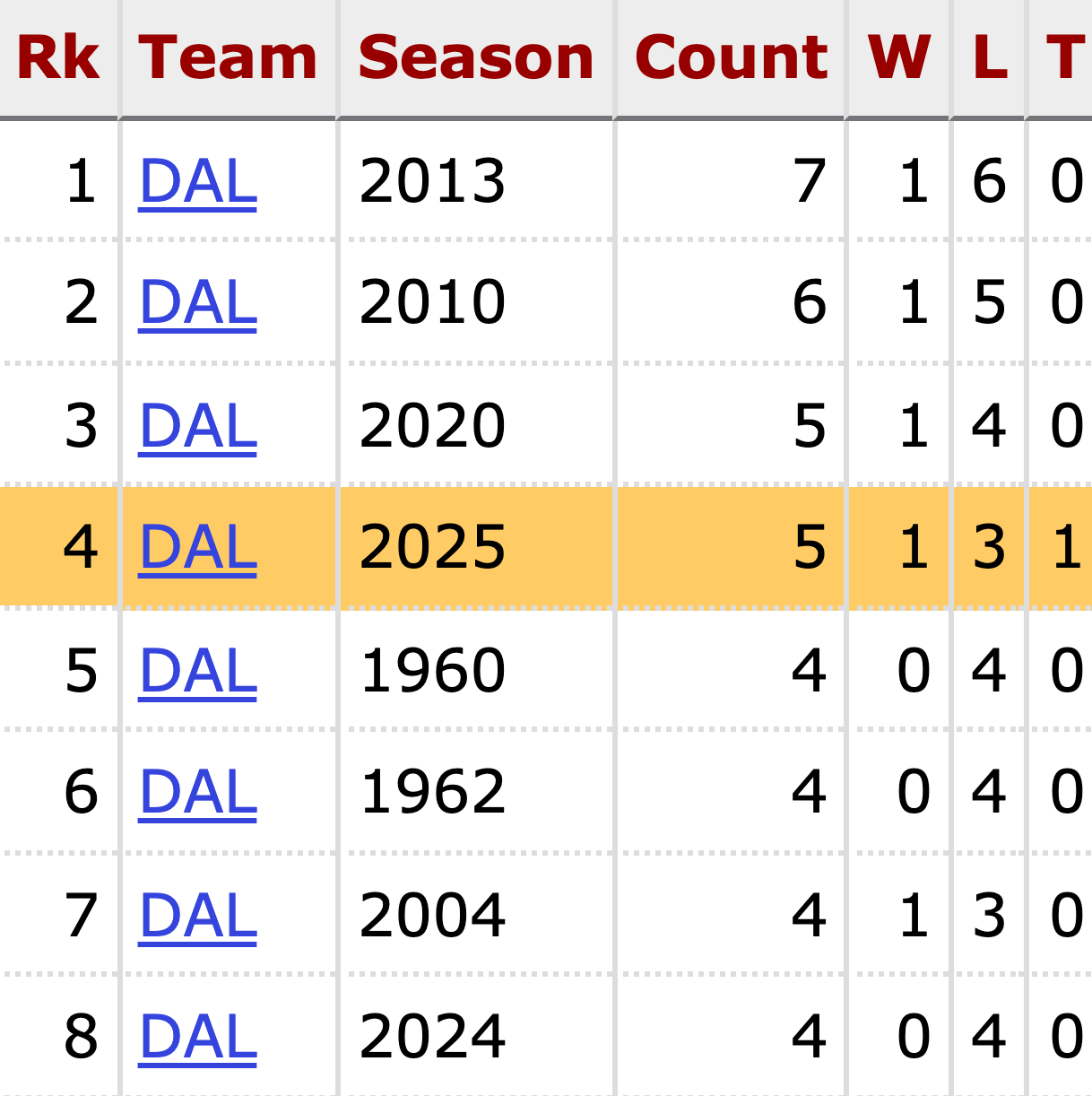Image resolution: width=1092 pixels, height=1096 pixels.
Task: Open the DAL link for the 2010 season
Action: (x=198, y=302)
